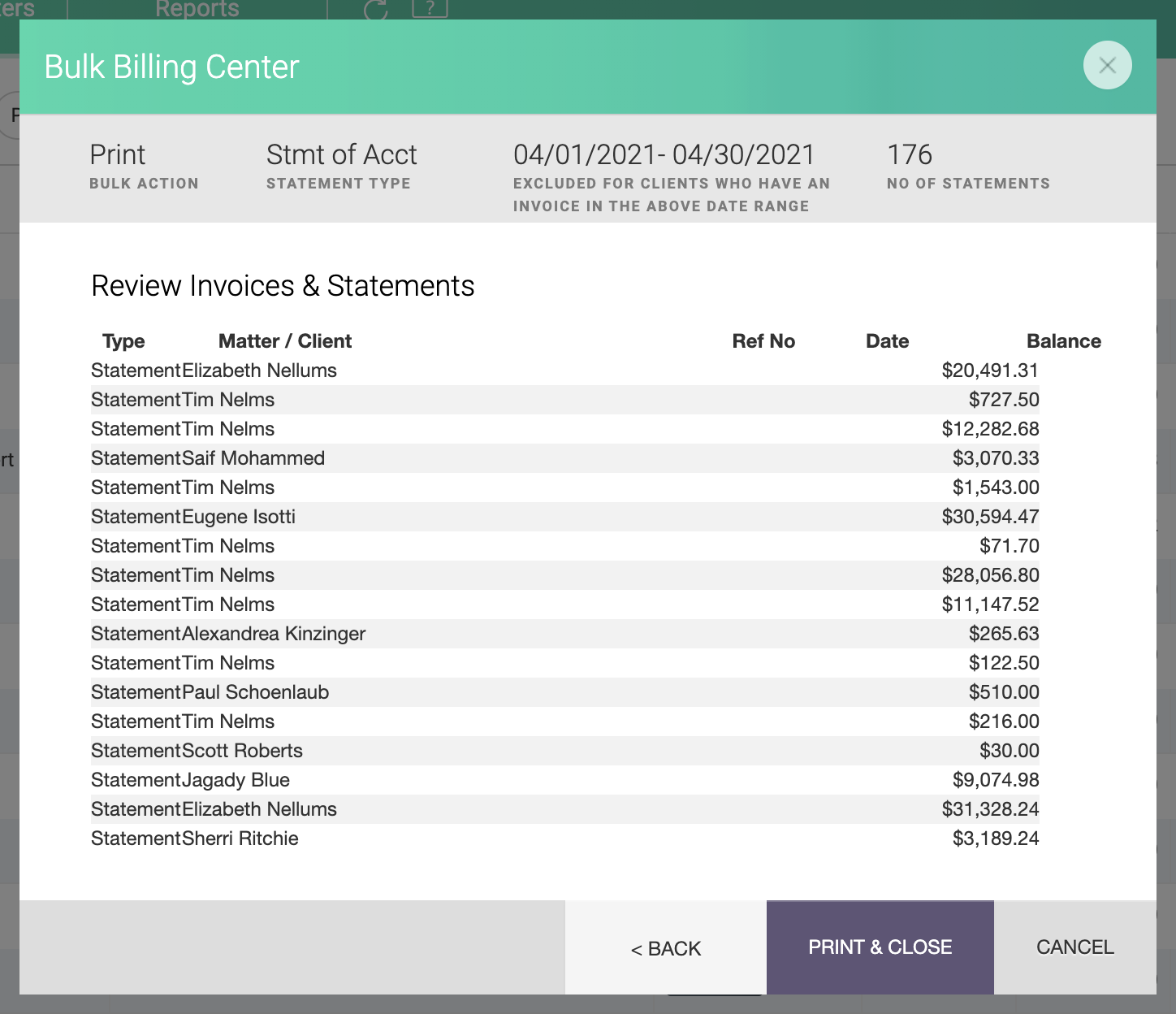The width and height of the screenshot is (1176, 1014).
Task: Click the Print & Close button
Action: (880, 947)
